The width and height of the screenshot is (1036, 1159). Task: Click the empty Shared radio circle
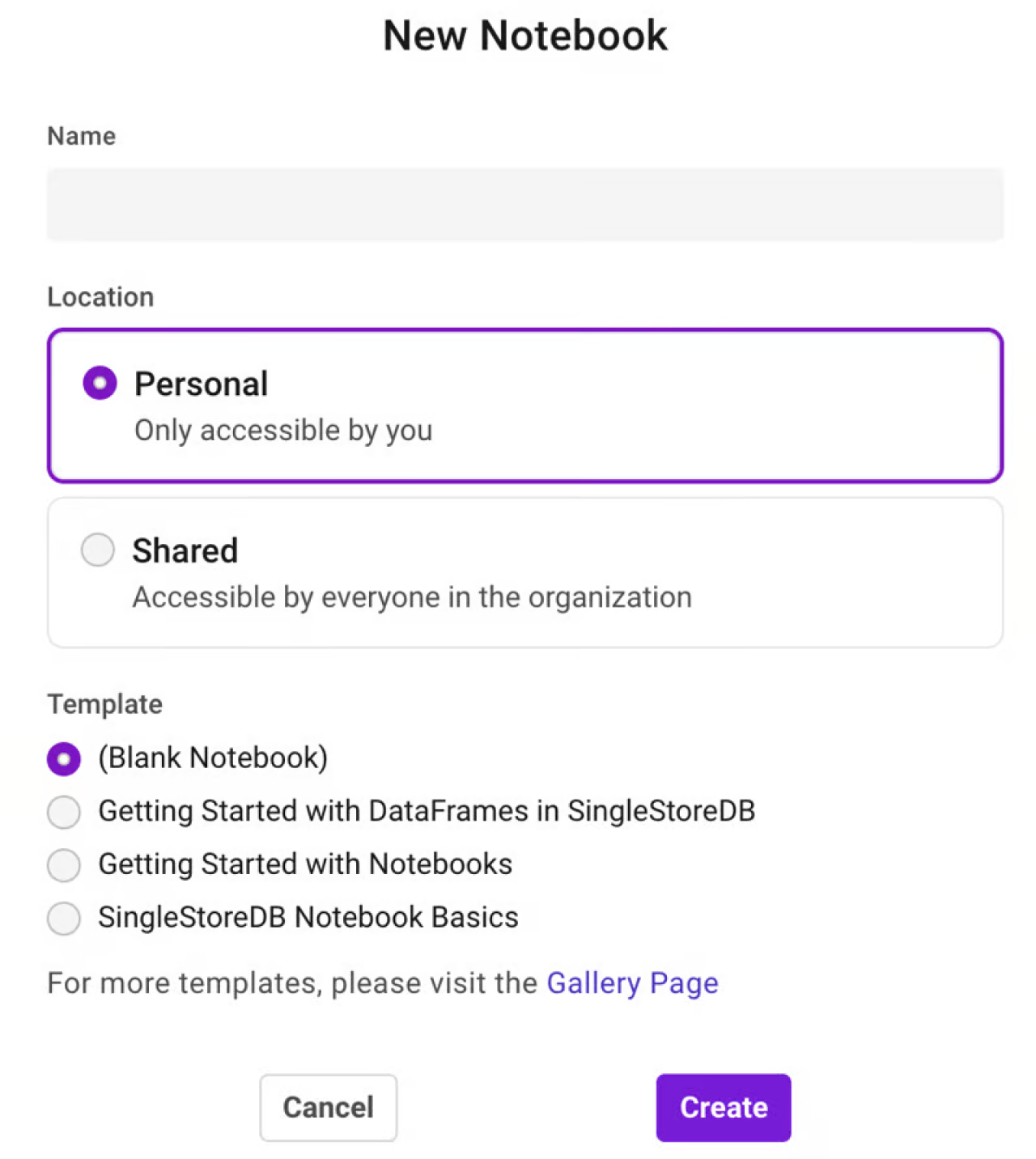point(97,550)
